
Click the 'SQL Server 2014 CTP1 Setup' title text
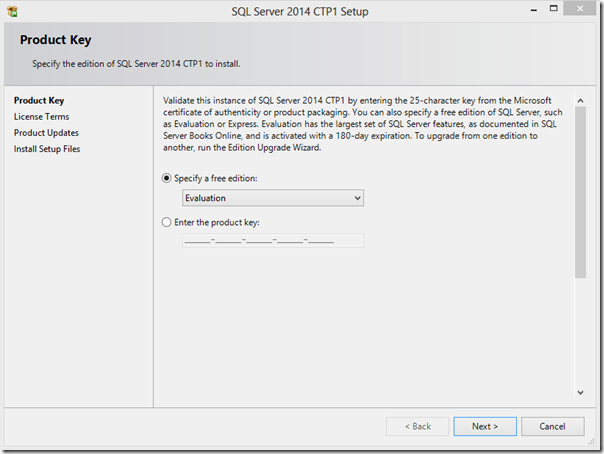coord(300,12)
